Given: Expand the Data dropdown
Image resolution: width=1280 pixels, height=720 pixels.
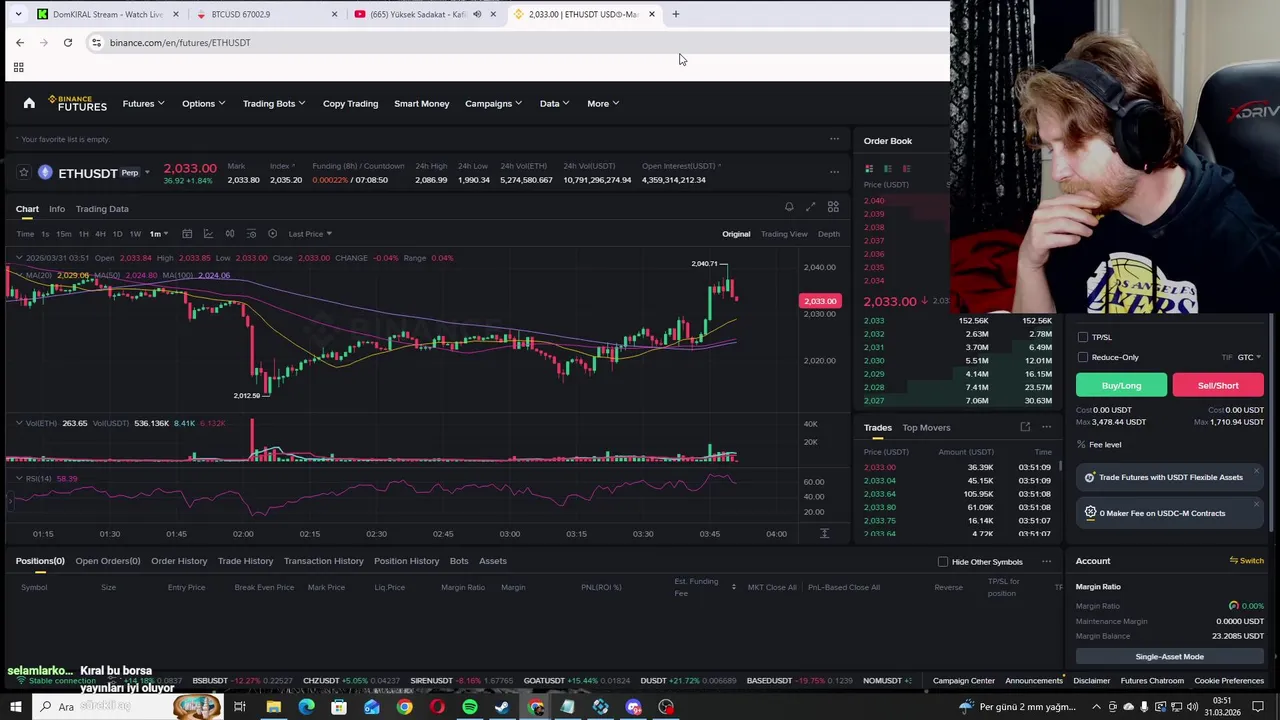Looking at the screenshot, I should coord(554,103).
